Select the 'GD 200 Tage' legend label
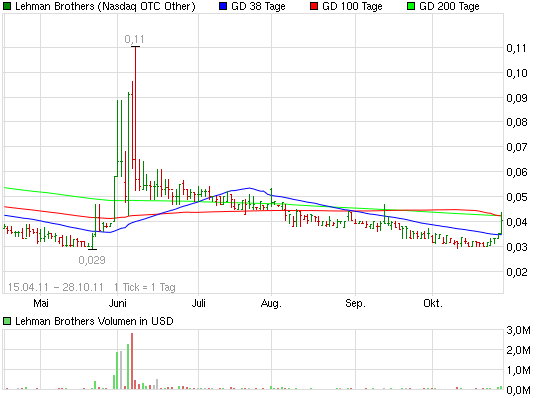 tap(449, 6)
